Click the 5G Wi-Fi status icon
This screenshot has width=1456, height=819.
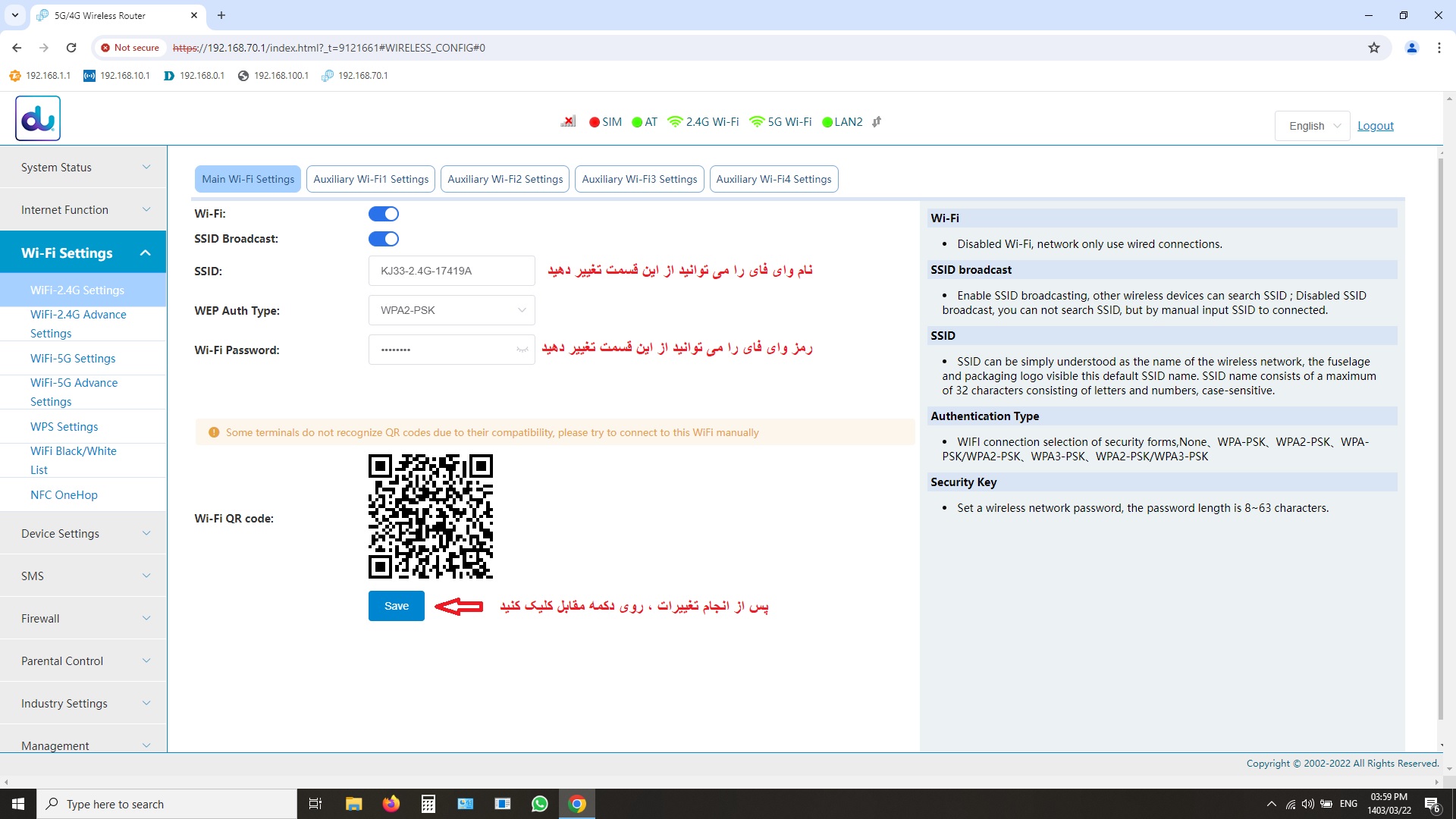coord(756,122)
